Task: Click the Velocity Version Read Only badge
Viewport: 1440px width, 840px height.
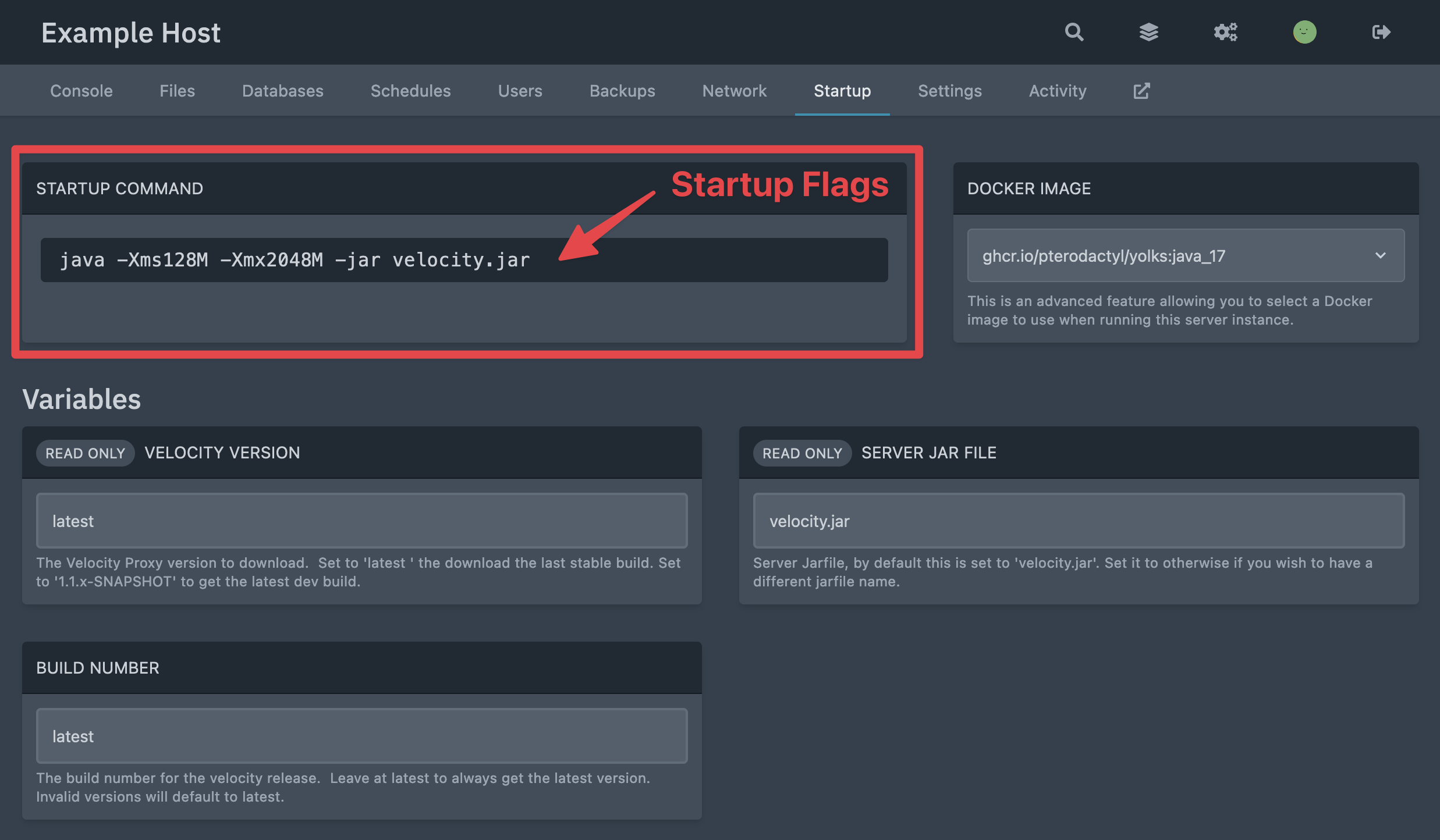Action: point(85,453)
